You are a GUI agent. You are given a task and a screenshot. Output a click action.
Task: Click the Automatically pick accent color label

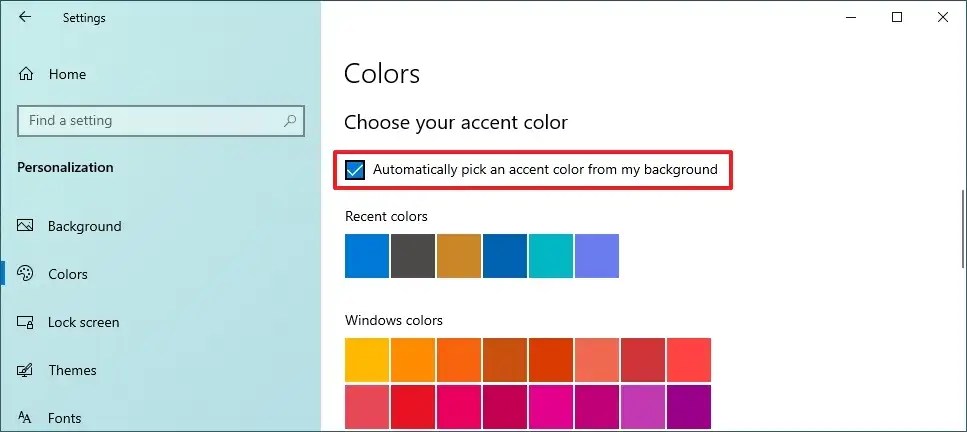pyautogui.click(x=545, y=169)
